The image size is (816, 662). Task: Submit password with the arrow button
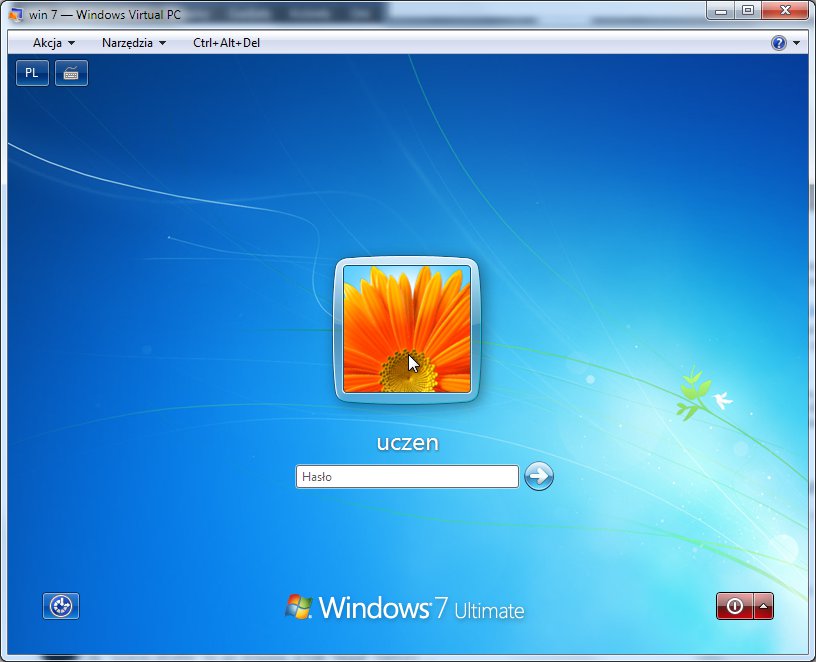tap(539, 476)
